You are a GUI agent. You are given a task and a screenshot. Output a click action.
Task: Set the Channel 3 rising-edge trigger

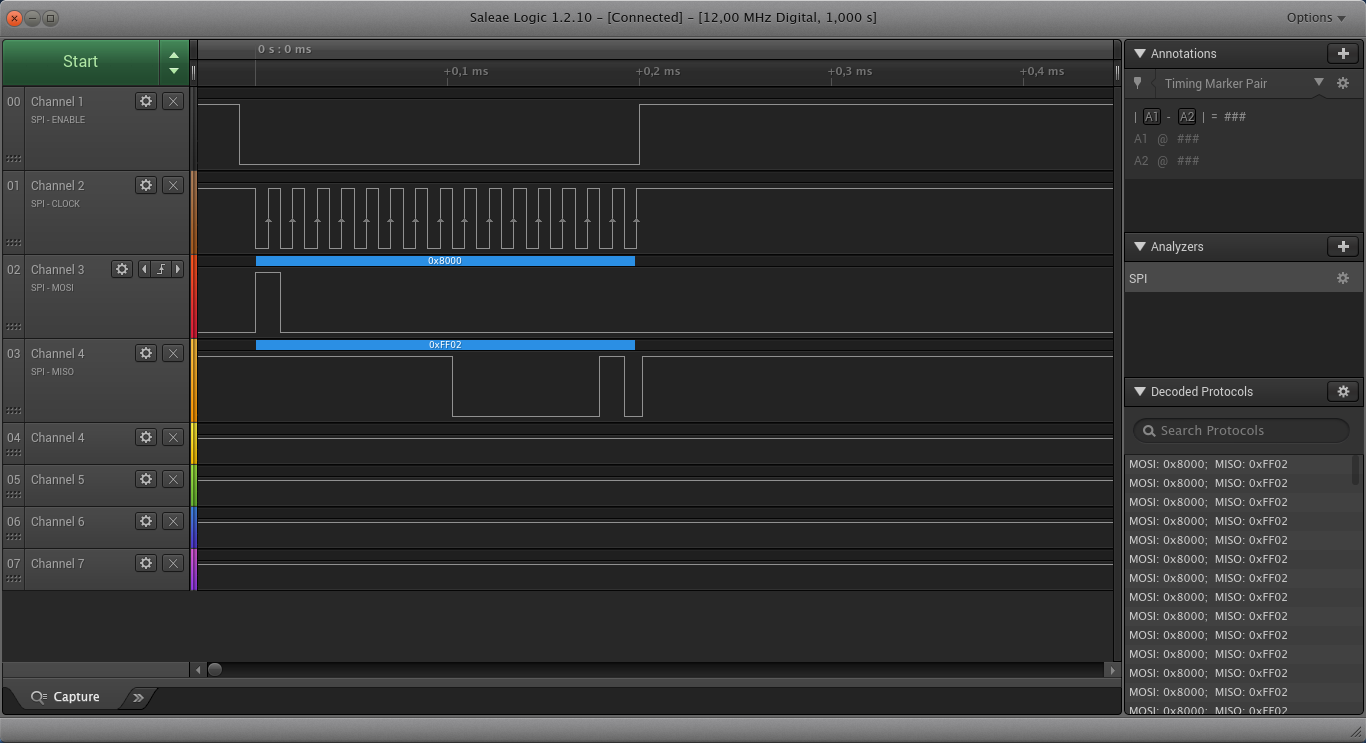click(161, 269)
